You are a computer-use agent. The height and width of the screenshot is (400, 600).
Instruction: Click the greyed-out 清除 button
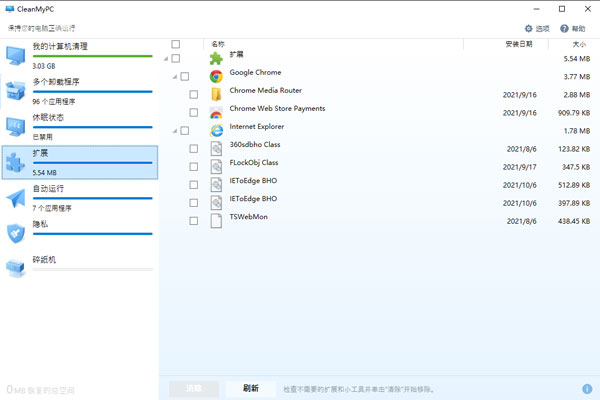[x=194, y=389]
